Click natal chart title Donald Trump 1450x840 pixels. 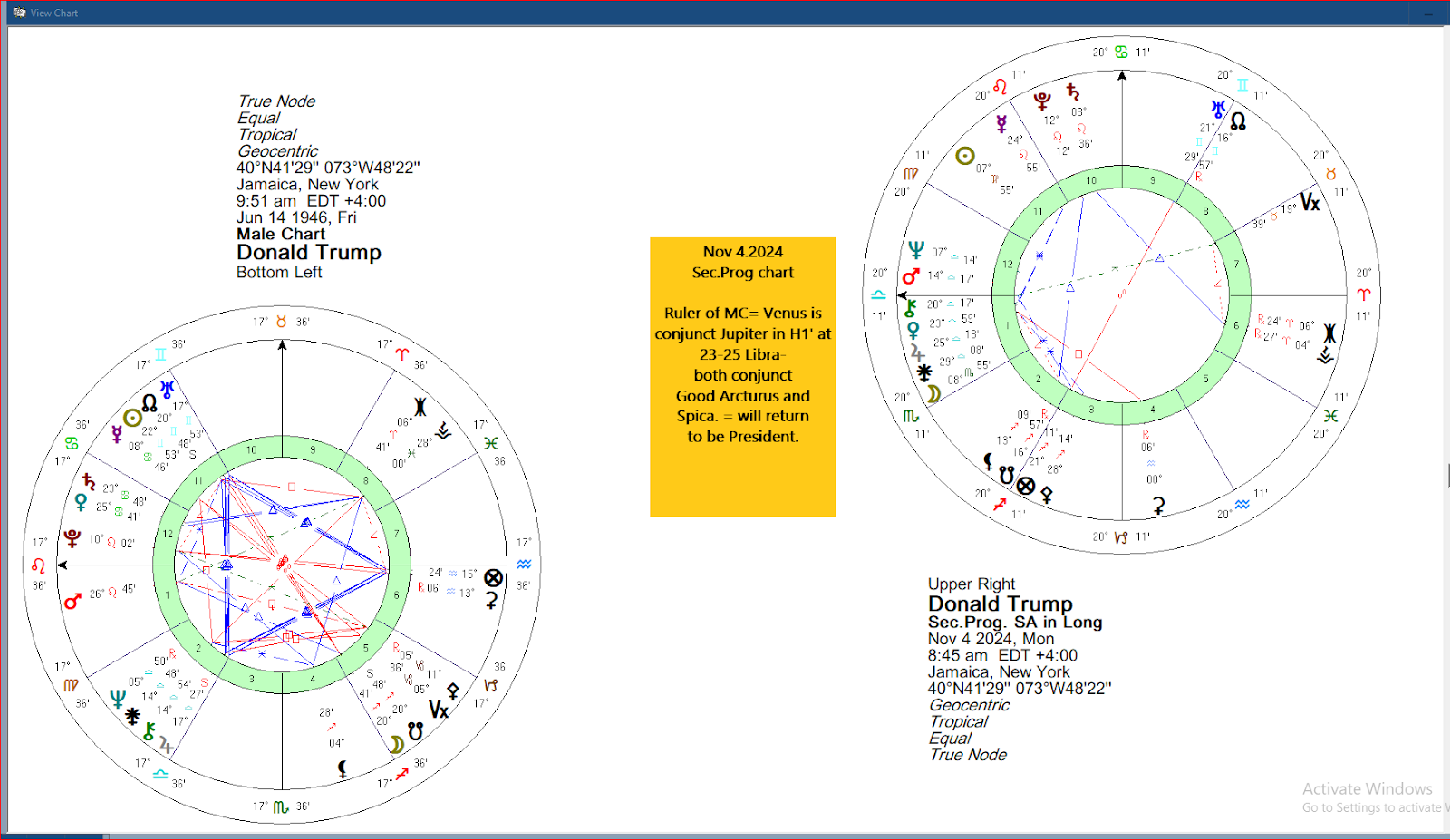tap(309, 252)
